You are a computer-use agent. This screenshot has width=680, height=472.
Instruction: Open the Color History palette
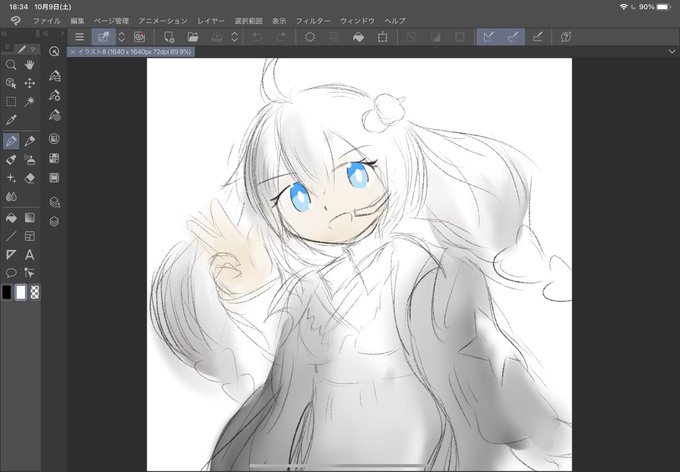(x=54, y=178)
